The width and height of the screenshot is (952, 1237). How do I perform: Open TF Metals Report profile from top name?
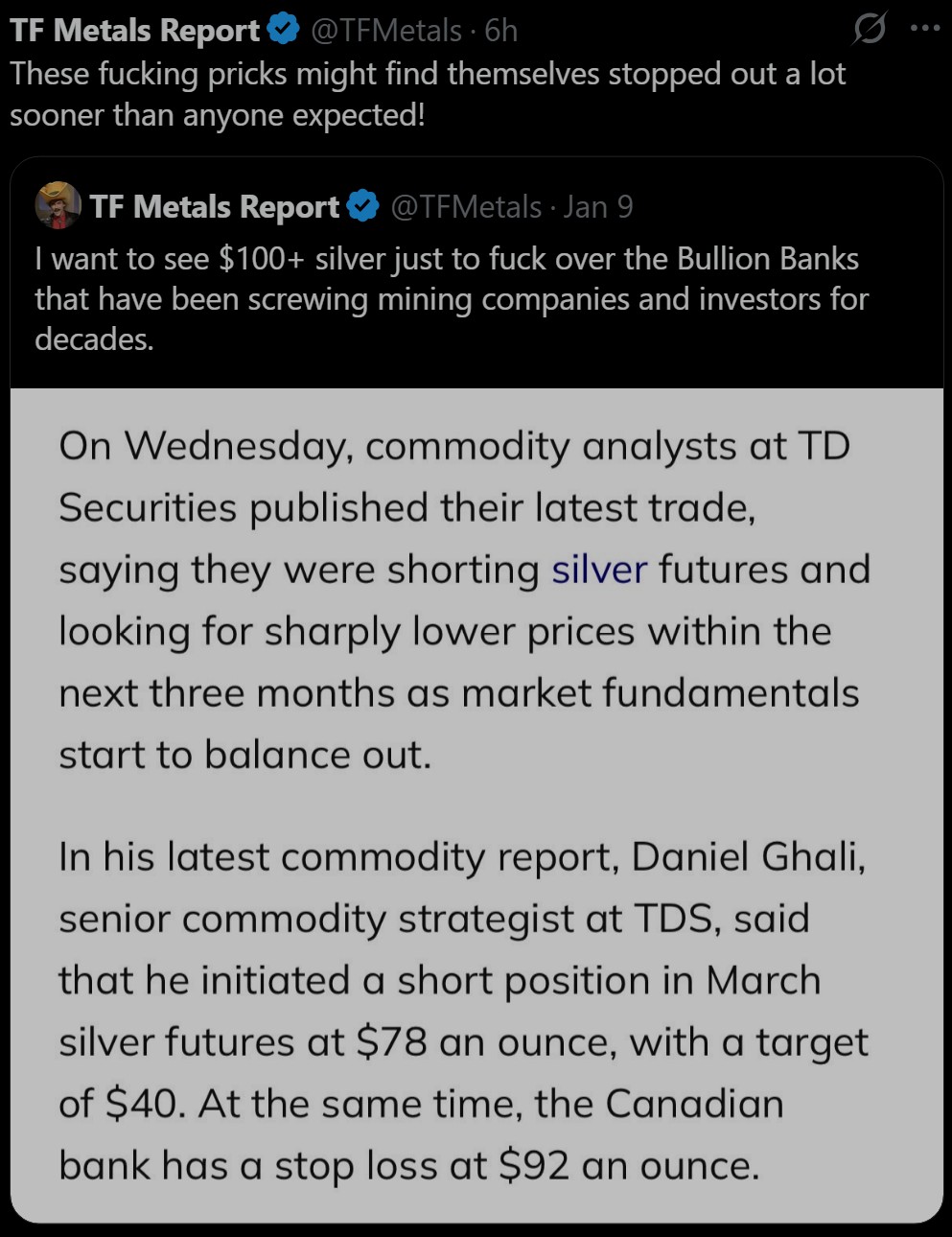point(135,31)
